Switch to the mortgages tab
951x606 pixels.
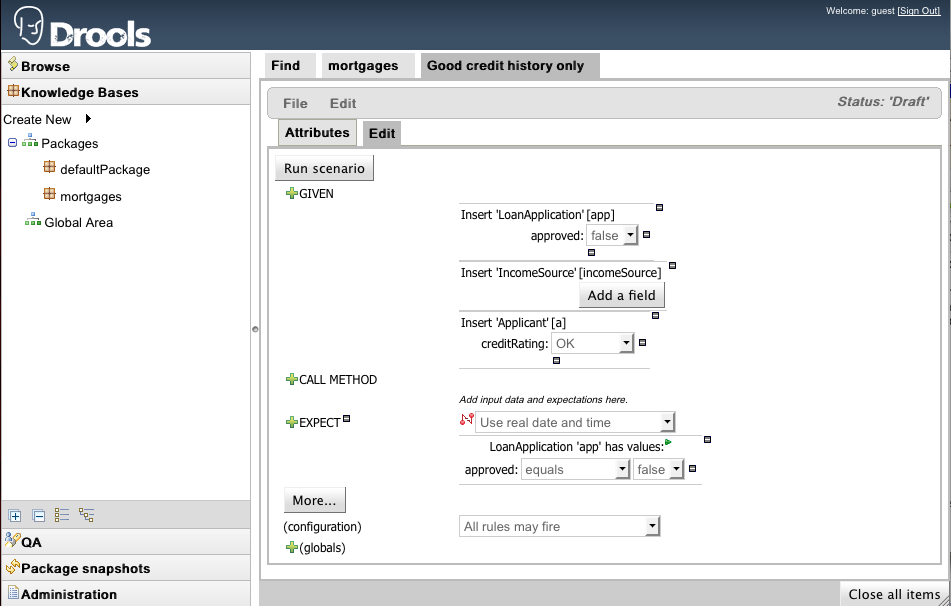368,66
